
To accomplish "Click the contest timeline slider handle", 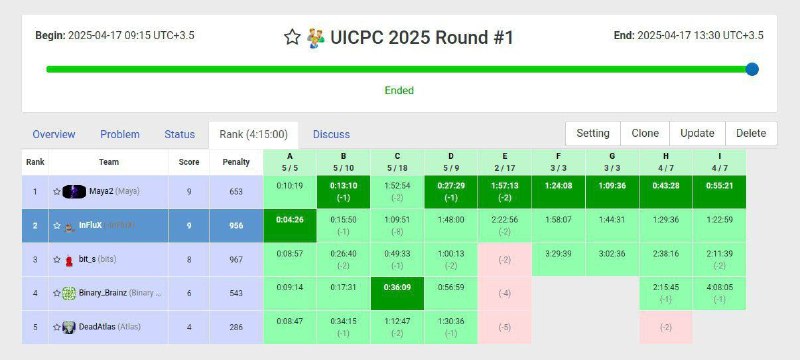I will pyautogui.click(x=752, y=69).
